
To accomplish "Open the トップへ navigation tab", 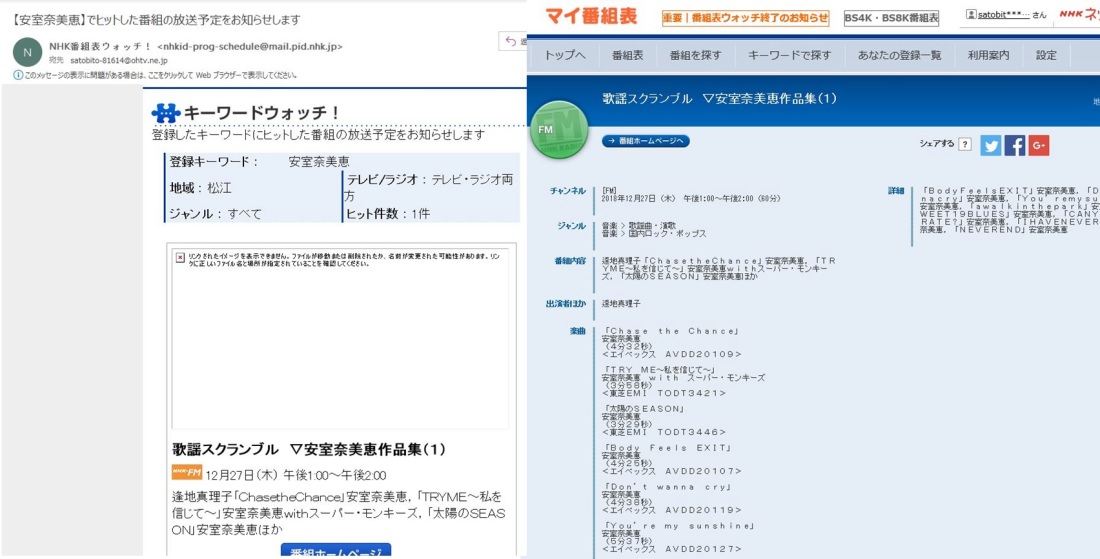I will coord(565,55).
